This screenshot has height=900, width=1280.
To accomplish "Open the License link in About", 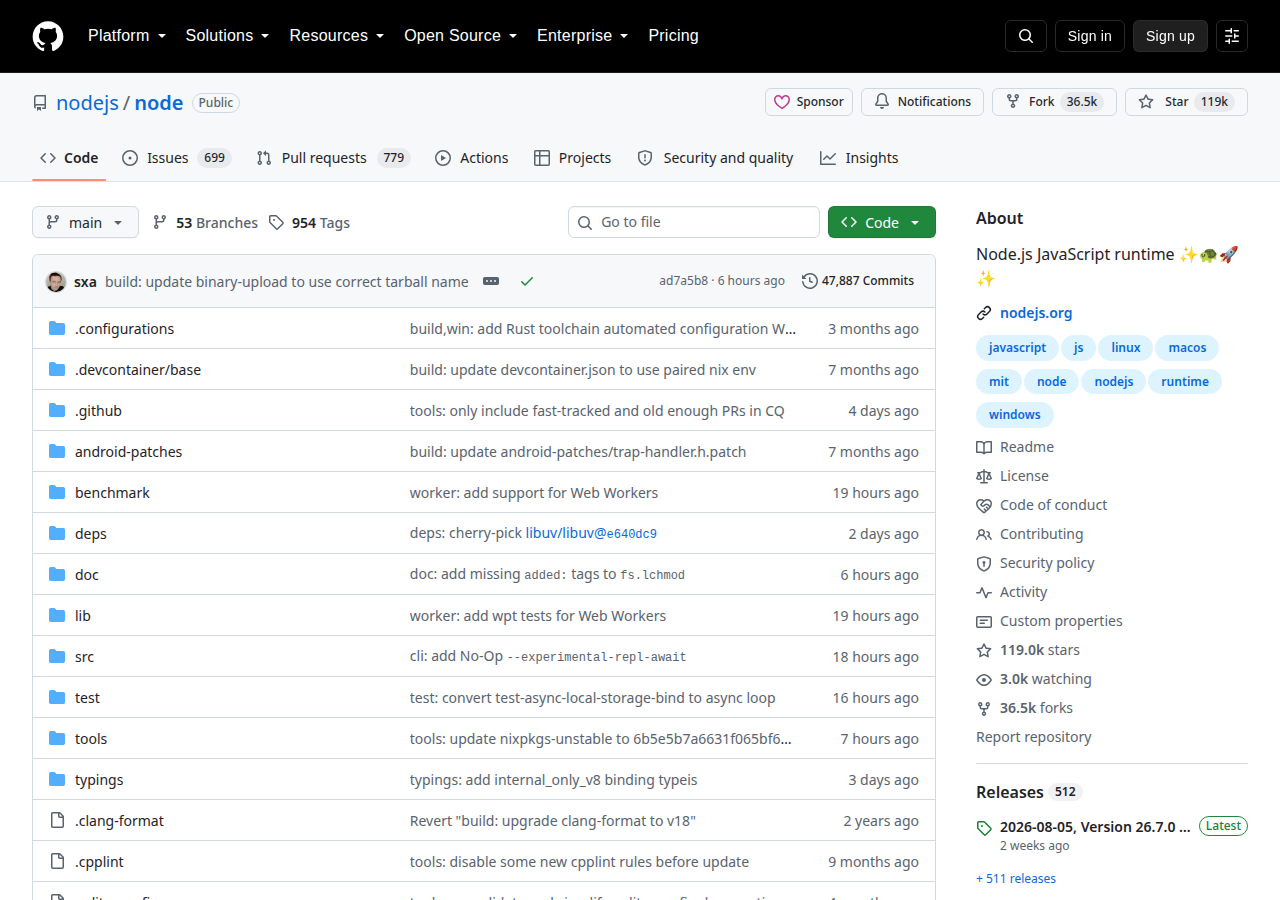I will (1012, 476).
